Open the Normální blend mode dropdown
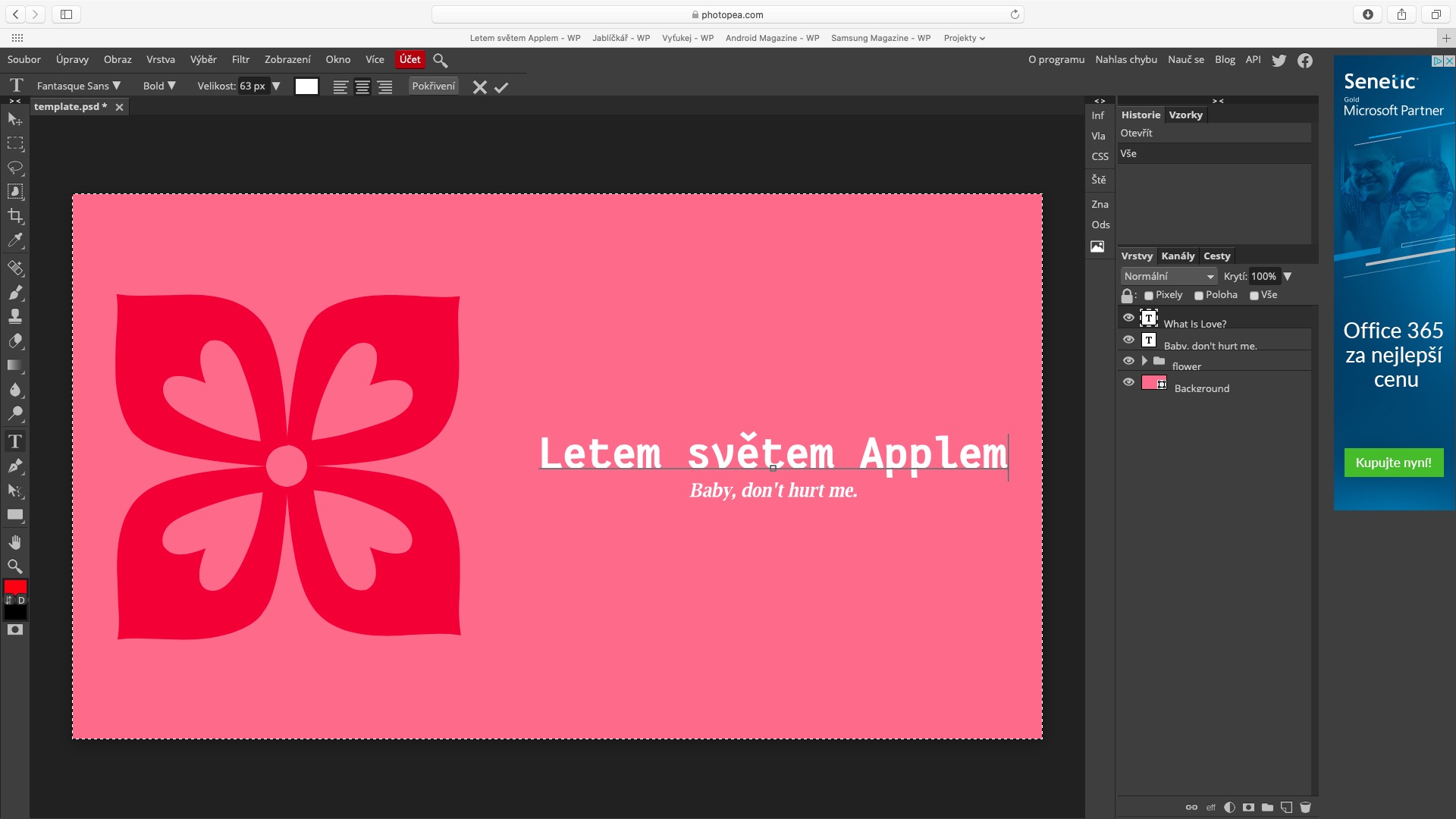Screen dimensions: 1456x819 click(x=1169, y=277)
